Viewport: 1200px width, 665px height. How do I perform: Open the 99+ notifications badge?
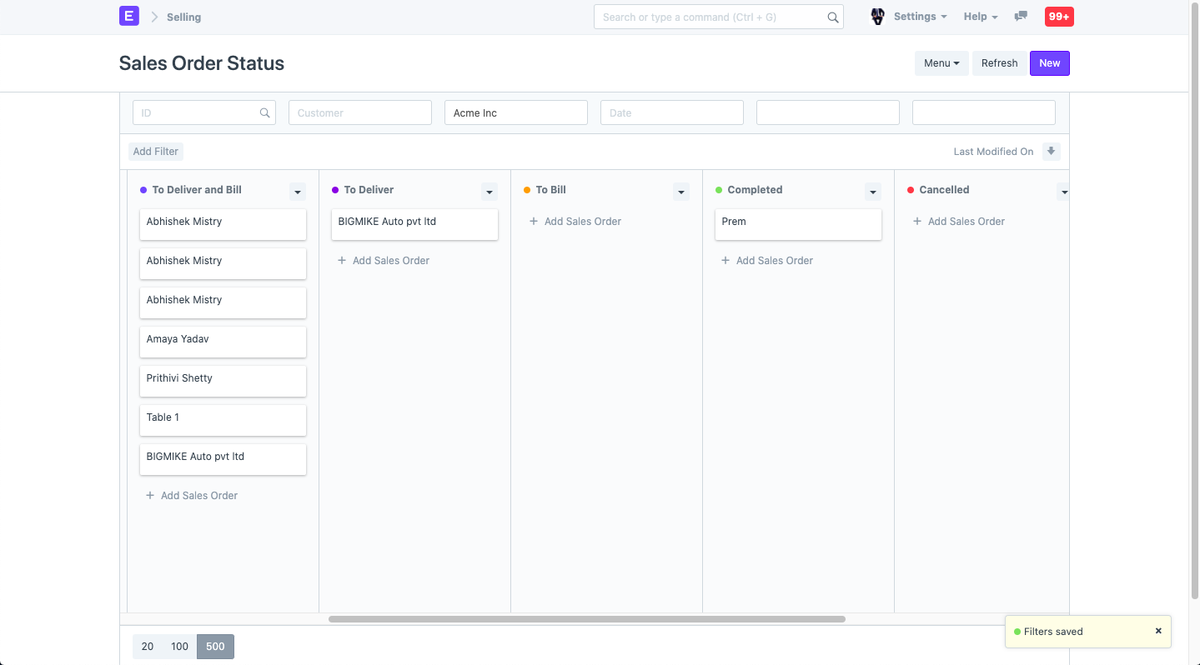click(x=1059, y=17)
